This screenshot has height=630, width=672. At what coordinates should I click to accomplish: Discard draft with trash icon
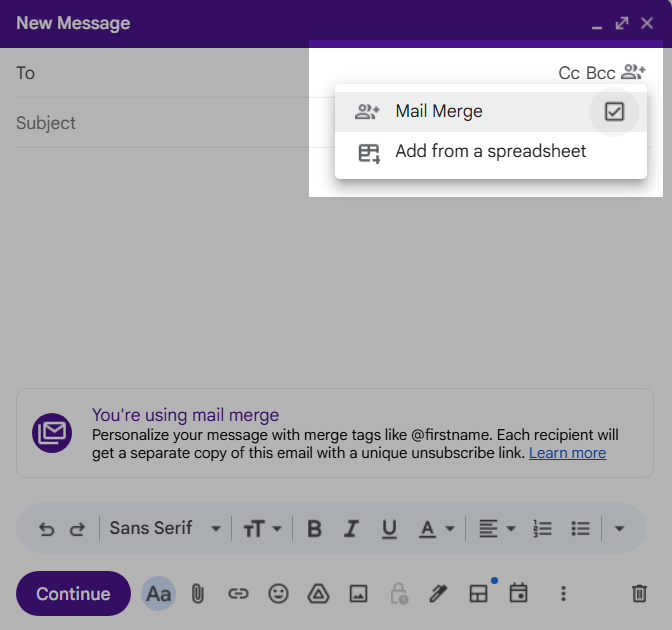[639, 594]
